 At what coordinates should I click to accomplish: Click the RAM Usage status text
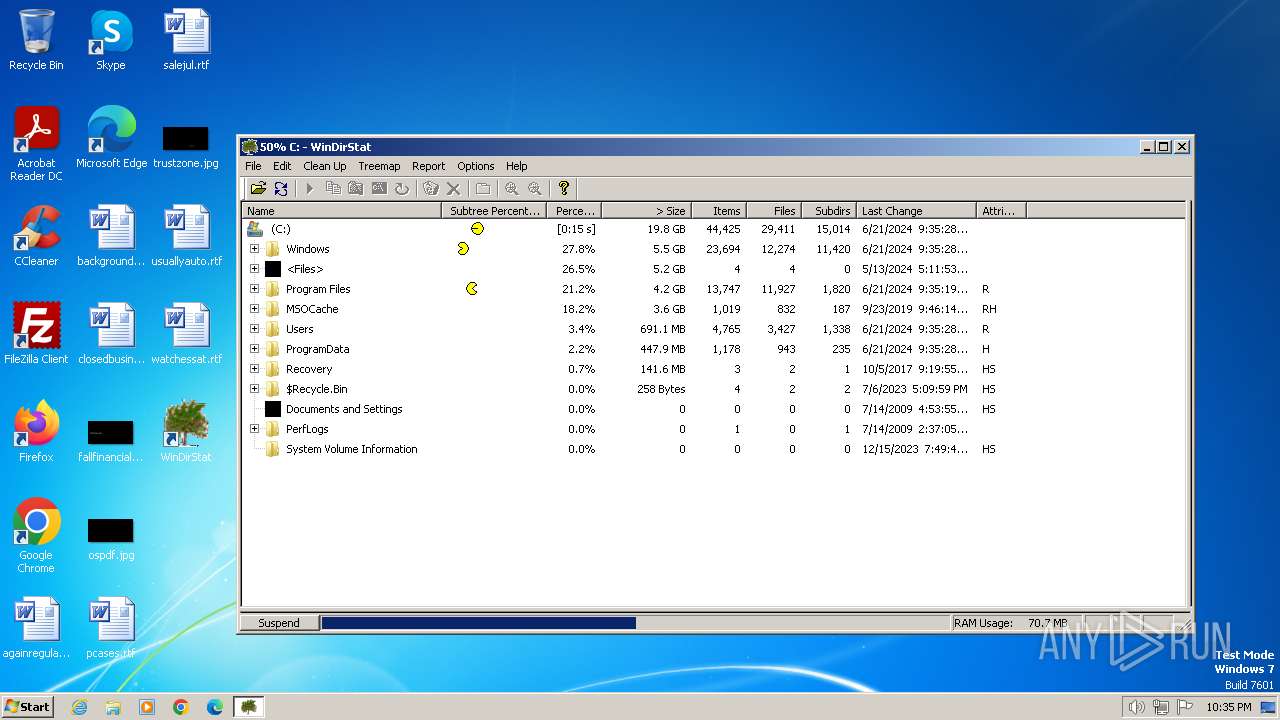1011,623
